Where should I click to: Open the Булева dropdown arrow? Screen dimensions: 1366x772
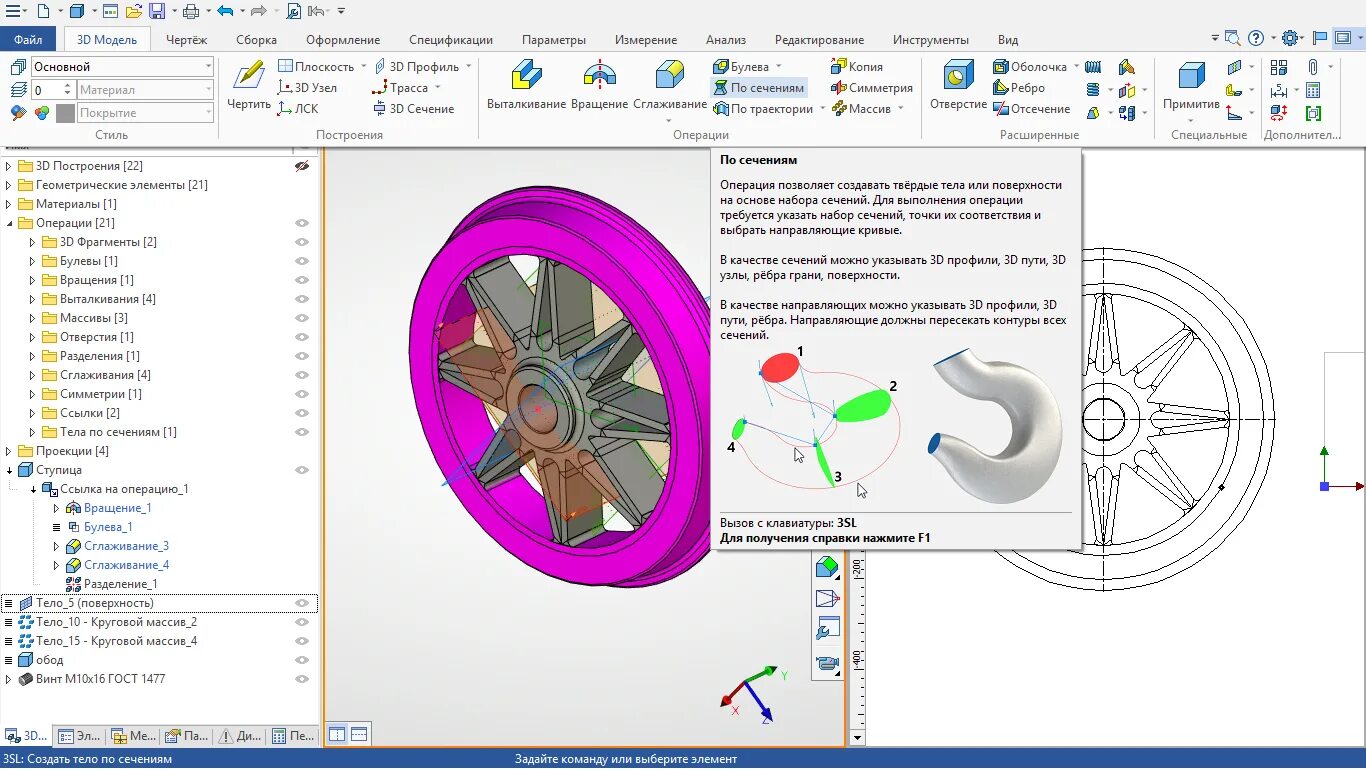[x=778, y=67]
